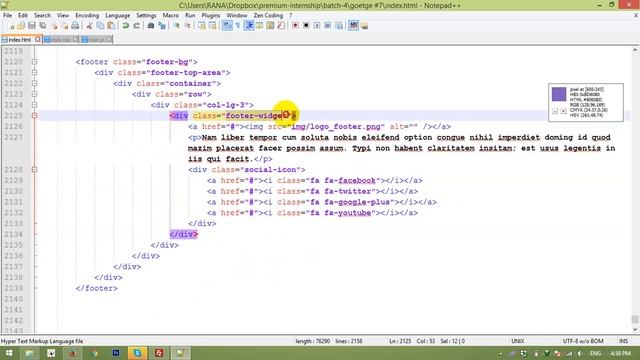
Task: Click the Zoom Out toolbar icon
Action: (187, 26)
